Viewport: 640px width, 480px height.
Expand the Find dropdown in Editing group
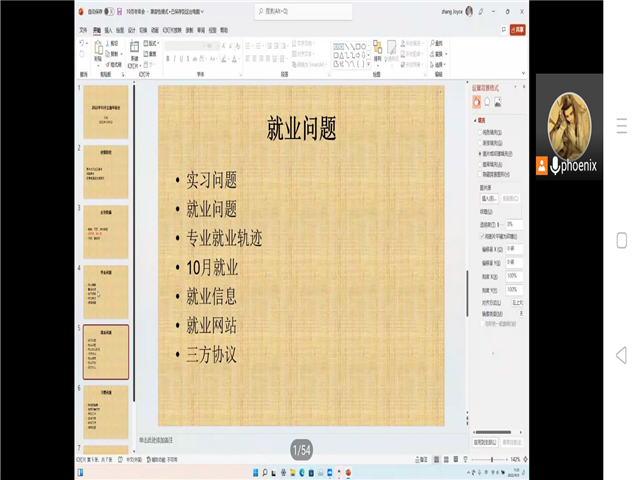(x=438, y=43)
